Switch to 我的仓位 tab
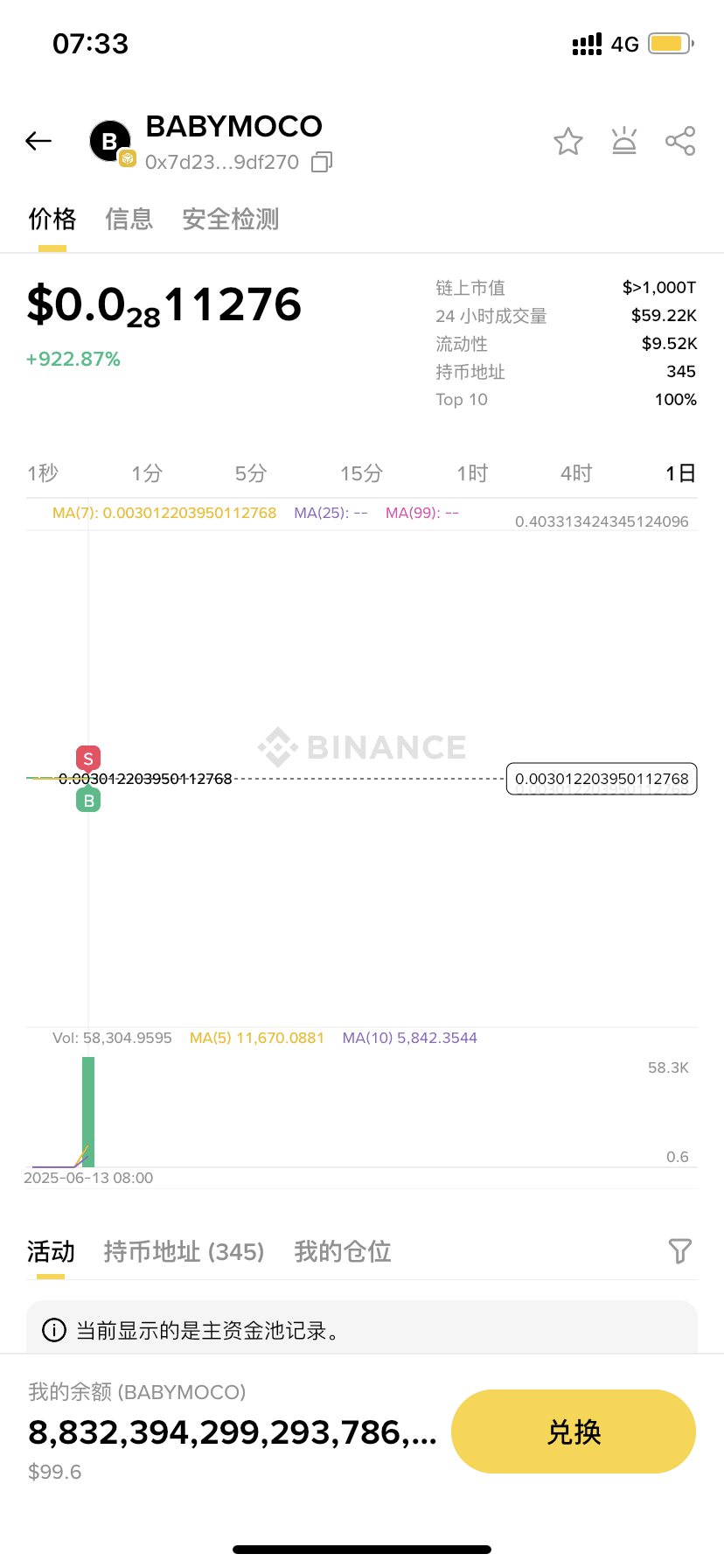The width and height of the screenshot is (724, 1568). tap(343, 1251)
